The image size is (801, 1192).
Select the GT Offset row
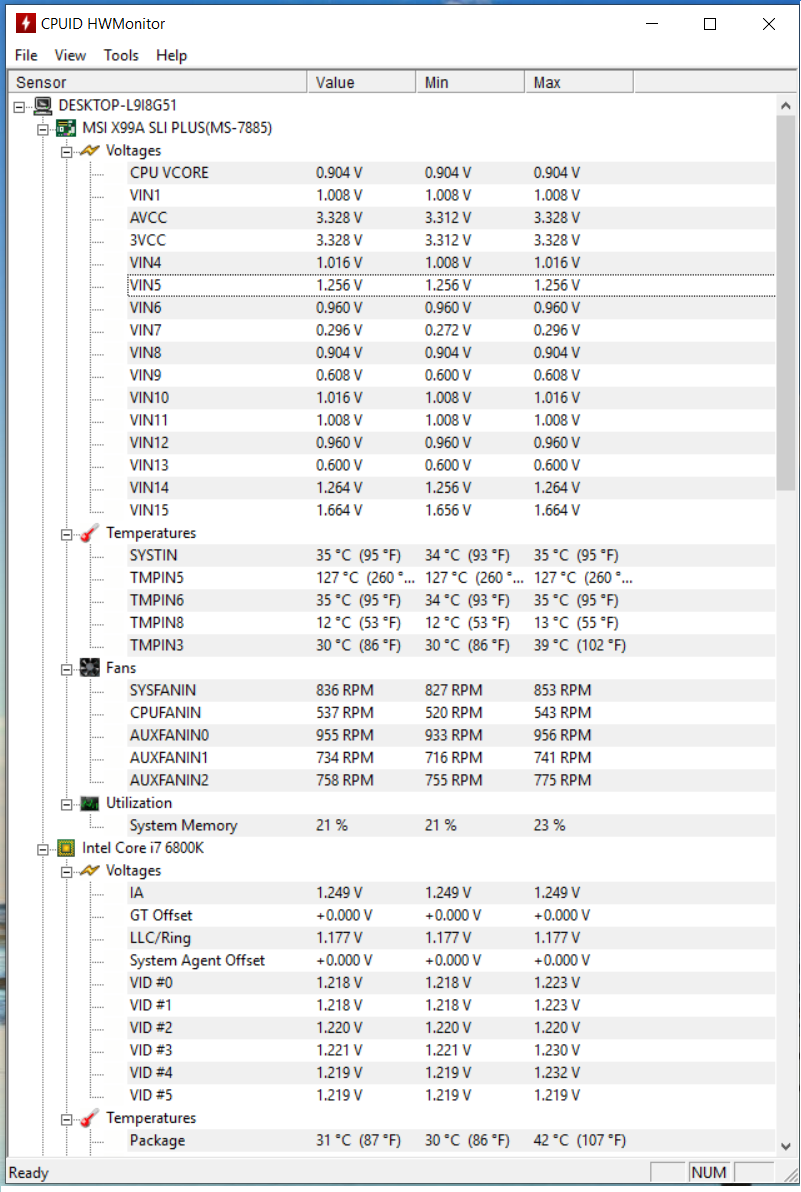click(x=451, y=915)
